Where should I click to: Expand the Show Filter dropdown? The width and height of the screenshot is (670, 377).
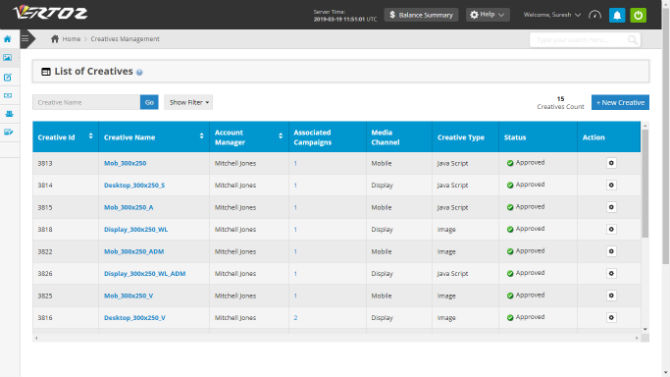point(188,102)
